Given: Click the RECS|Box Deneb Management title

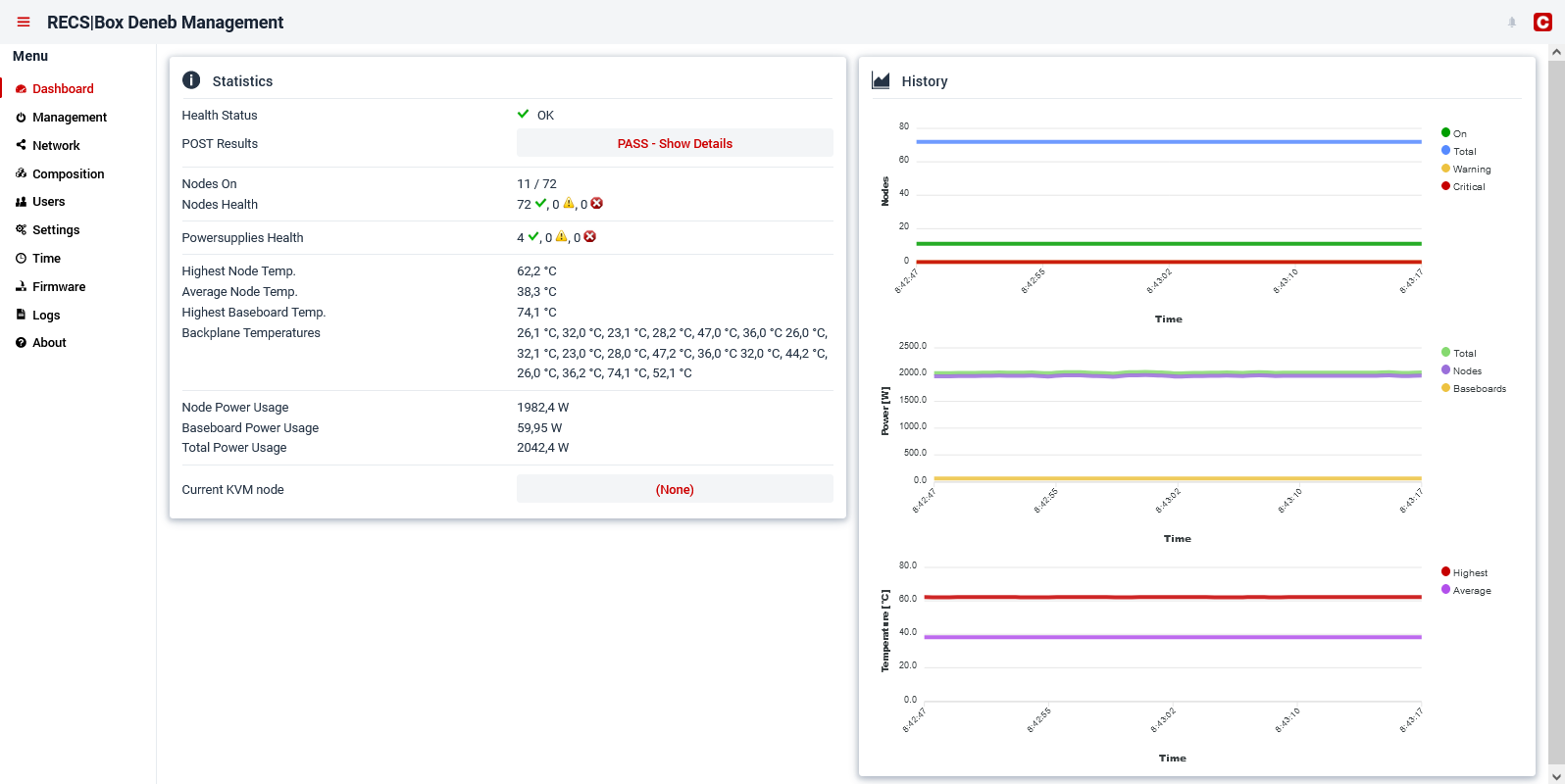Looking at the screenshot, I should 165,23.
